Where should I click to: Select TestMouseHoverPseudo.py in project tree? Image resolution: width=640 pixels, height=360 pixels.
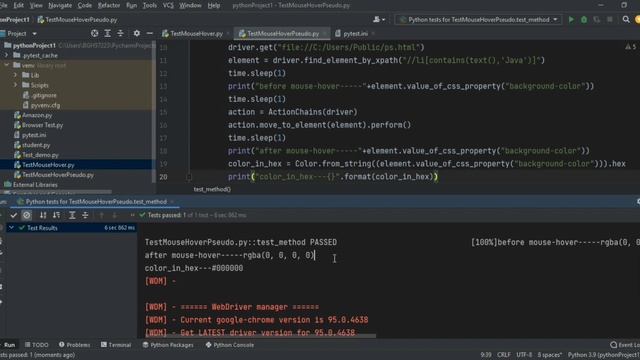tap(58, 175)
